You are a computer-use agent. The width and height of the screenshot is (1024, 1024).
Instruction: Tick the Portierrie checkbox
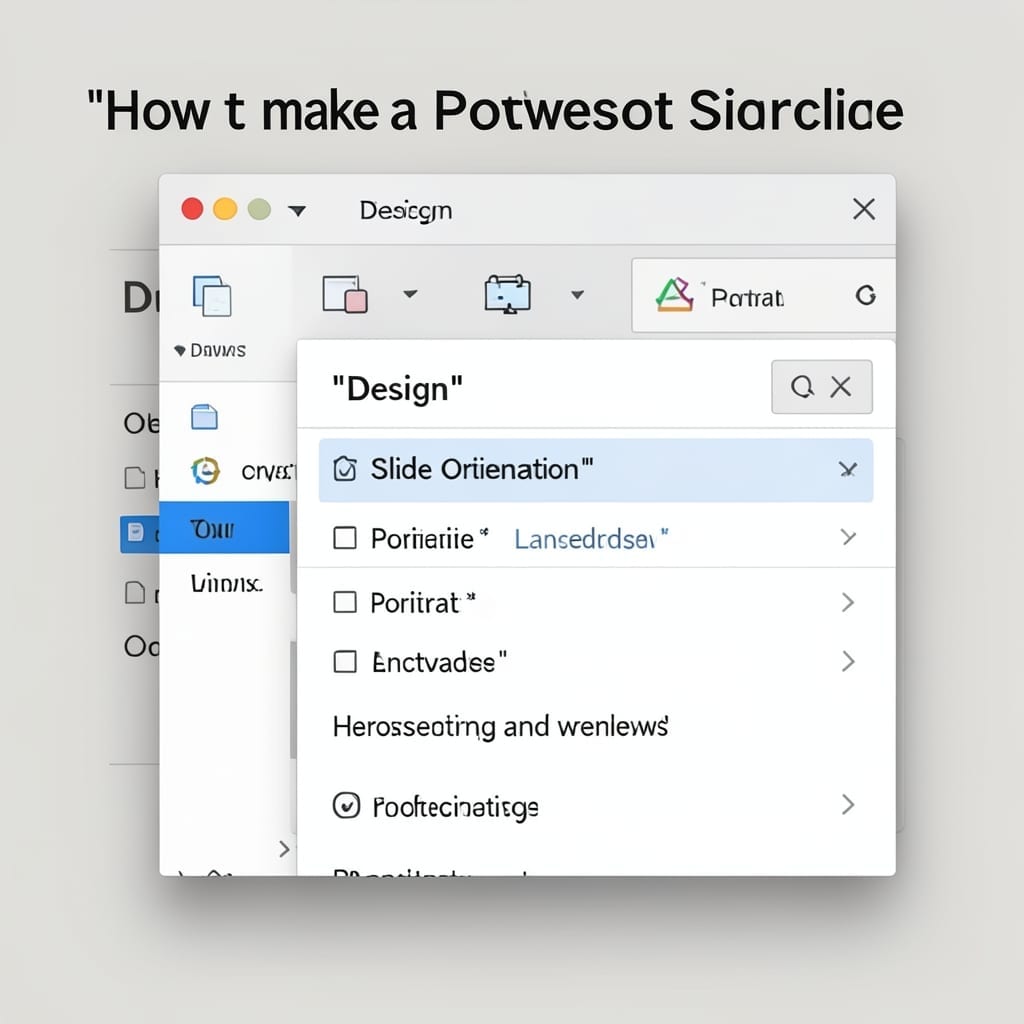(x=345, y=539)
